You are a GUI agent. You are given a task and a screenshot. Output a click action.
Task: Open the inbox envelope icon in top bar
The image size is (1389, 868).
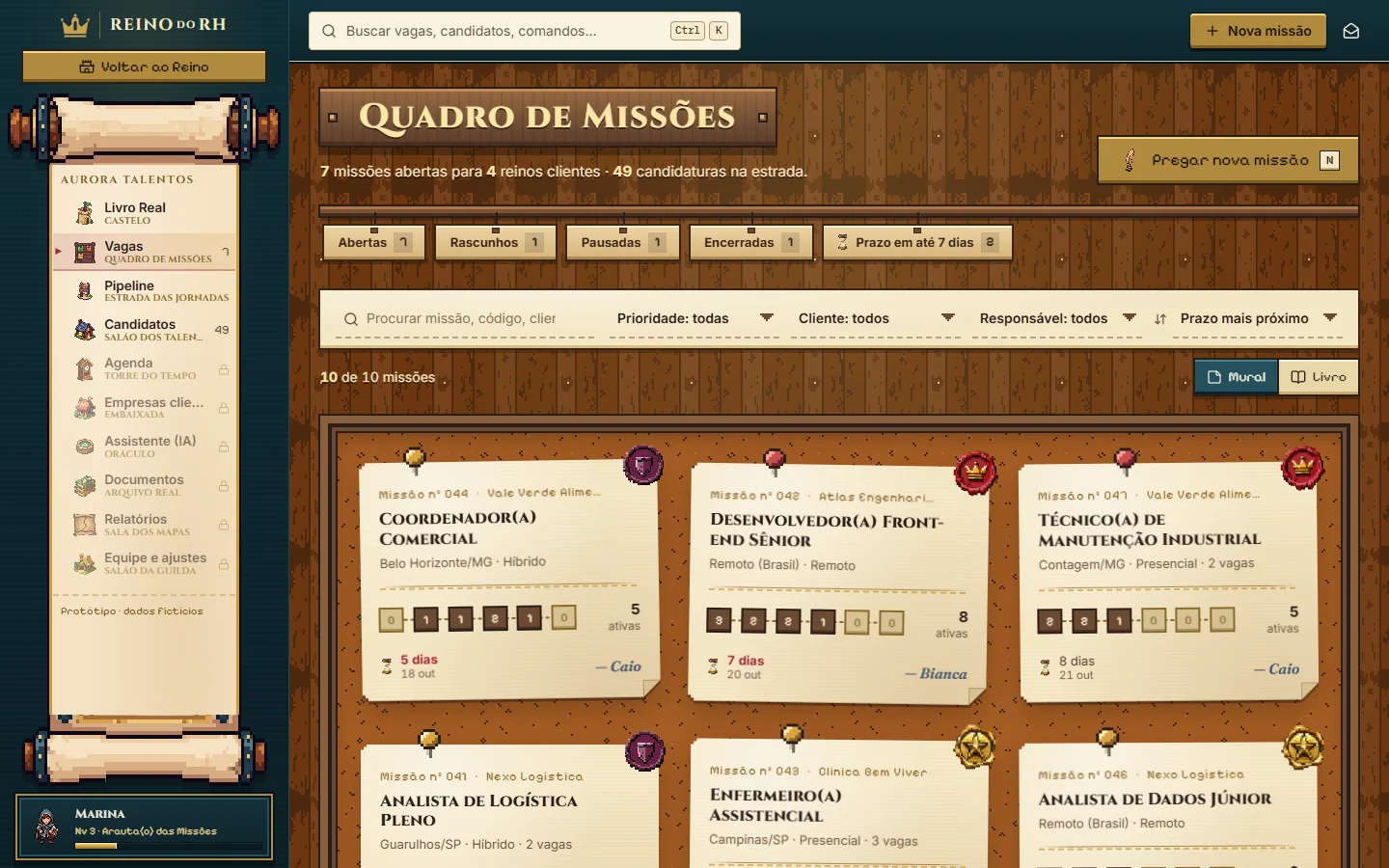point(1351,31)
